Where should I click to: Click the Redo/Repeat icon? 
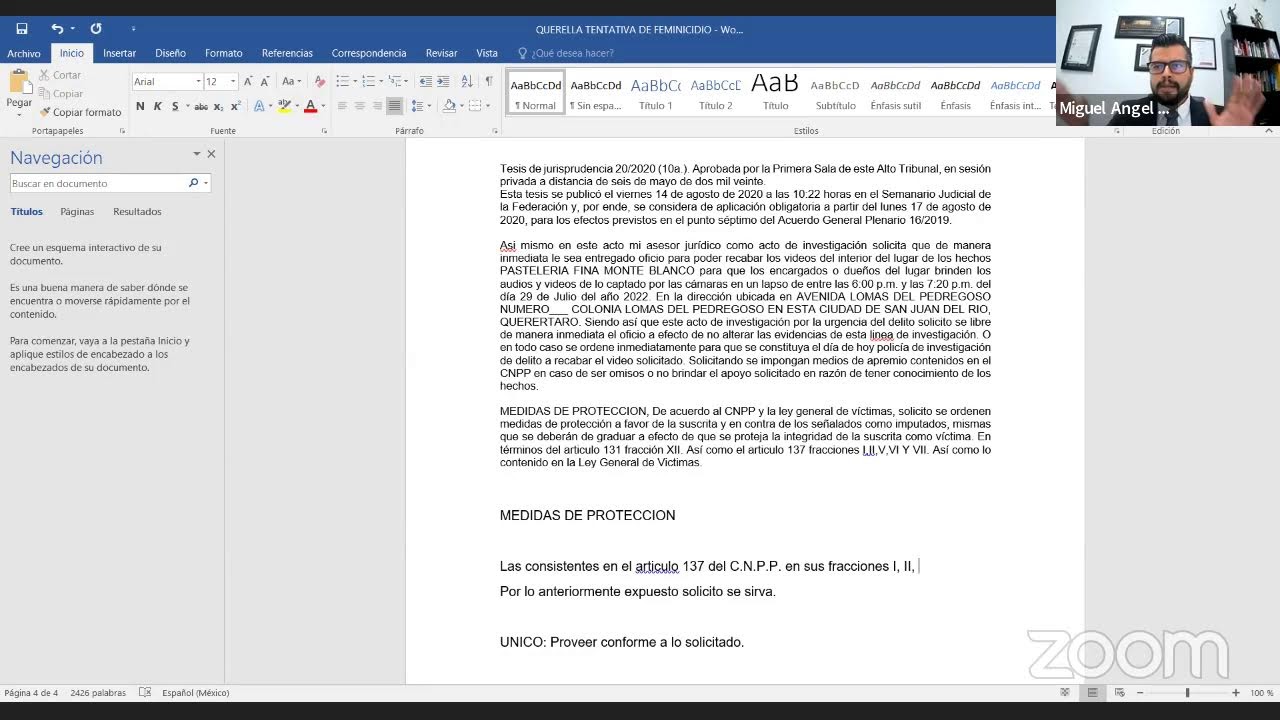(x=96, y=29)
